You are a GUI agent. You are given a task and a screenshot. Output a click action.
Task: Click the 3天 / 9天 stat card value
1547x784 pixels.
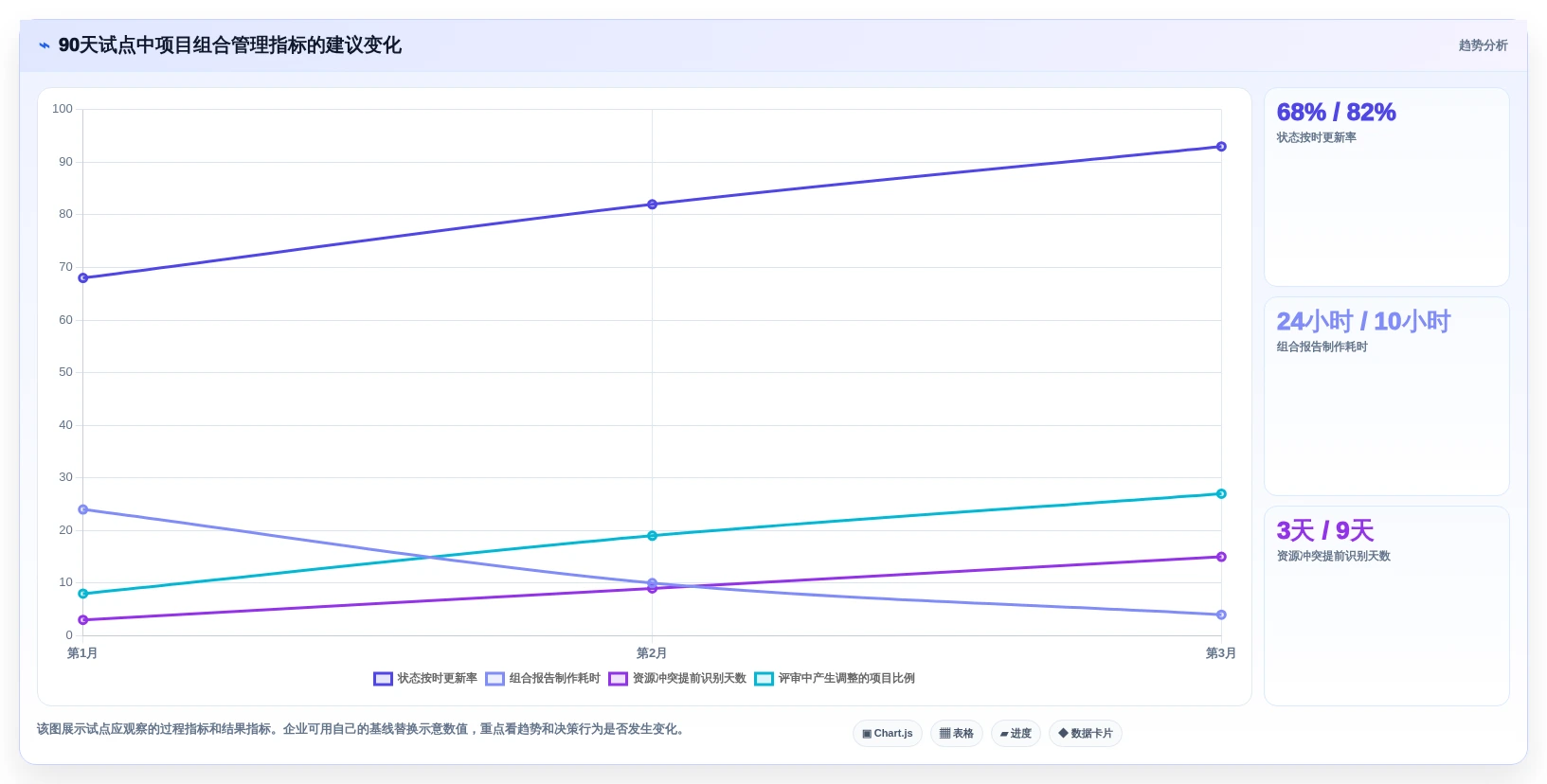(1324, 530)
